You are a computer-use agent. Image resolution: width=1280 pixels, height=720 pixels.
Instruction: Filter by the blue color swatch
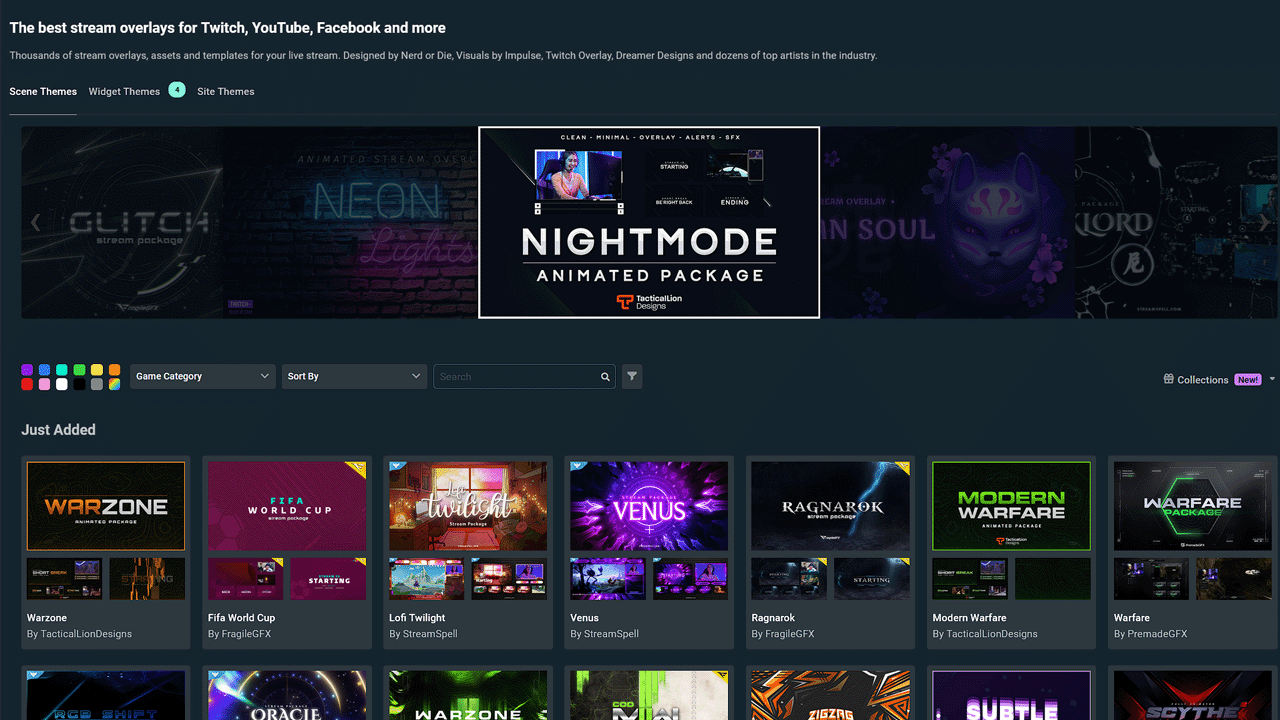pyautogui.click(x=44, y=370)
